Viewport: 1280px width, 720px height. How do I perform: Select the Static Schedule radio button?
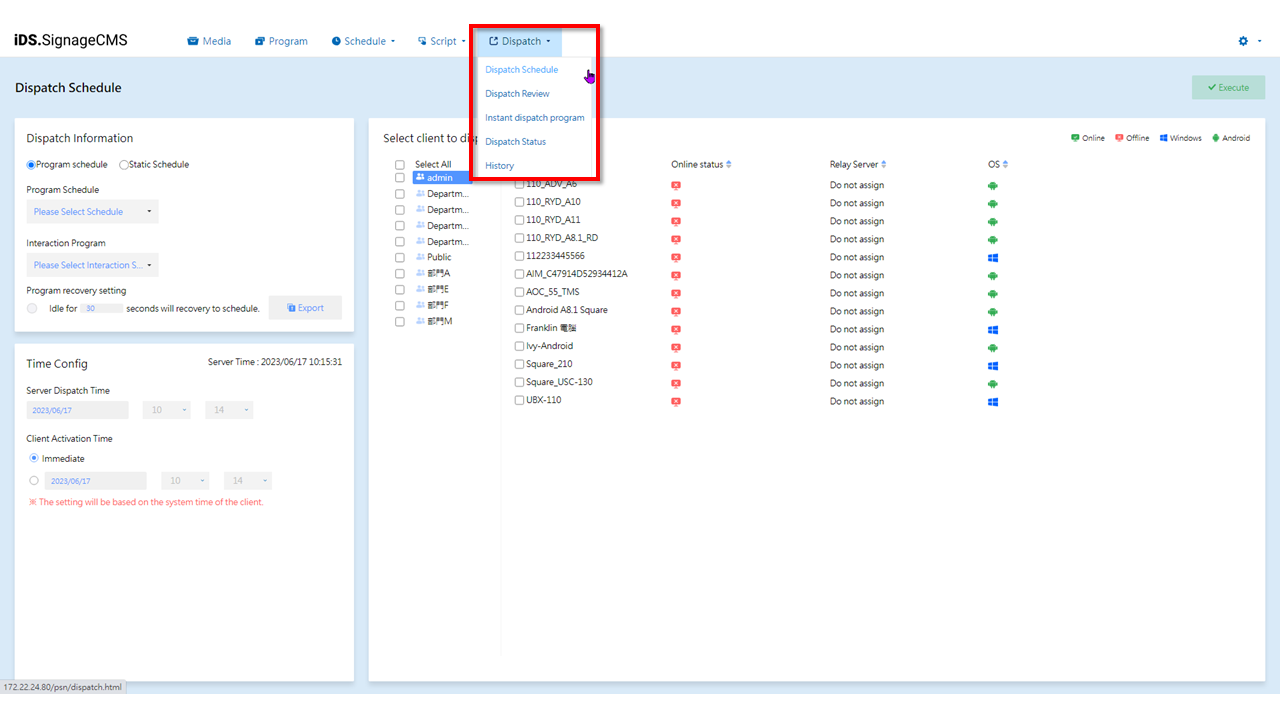pos(124,165)
